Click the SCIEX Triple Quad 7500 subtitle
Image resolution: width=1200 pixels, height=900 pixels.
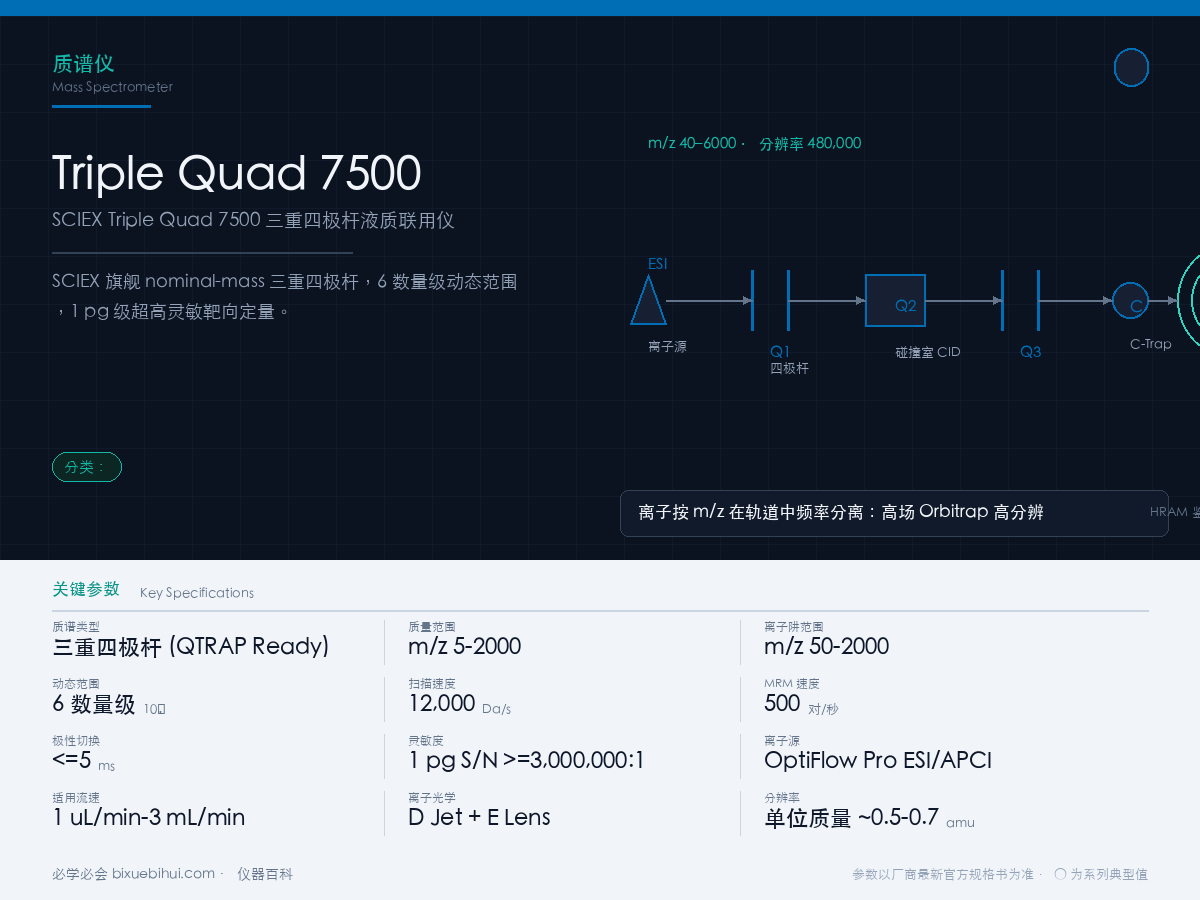click(253, 220)
